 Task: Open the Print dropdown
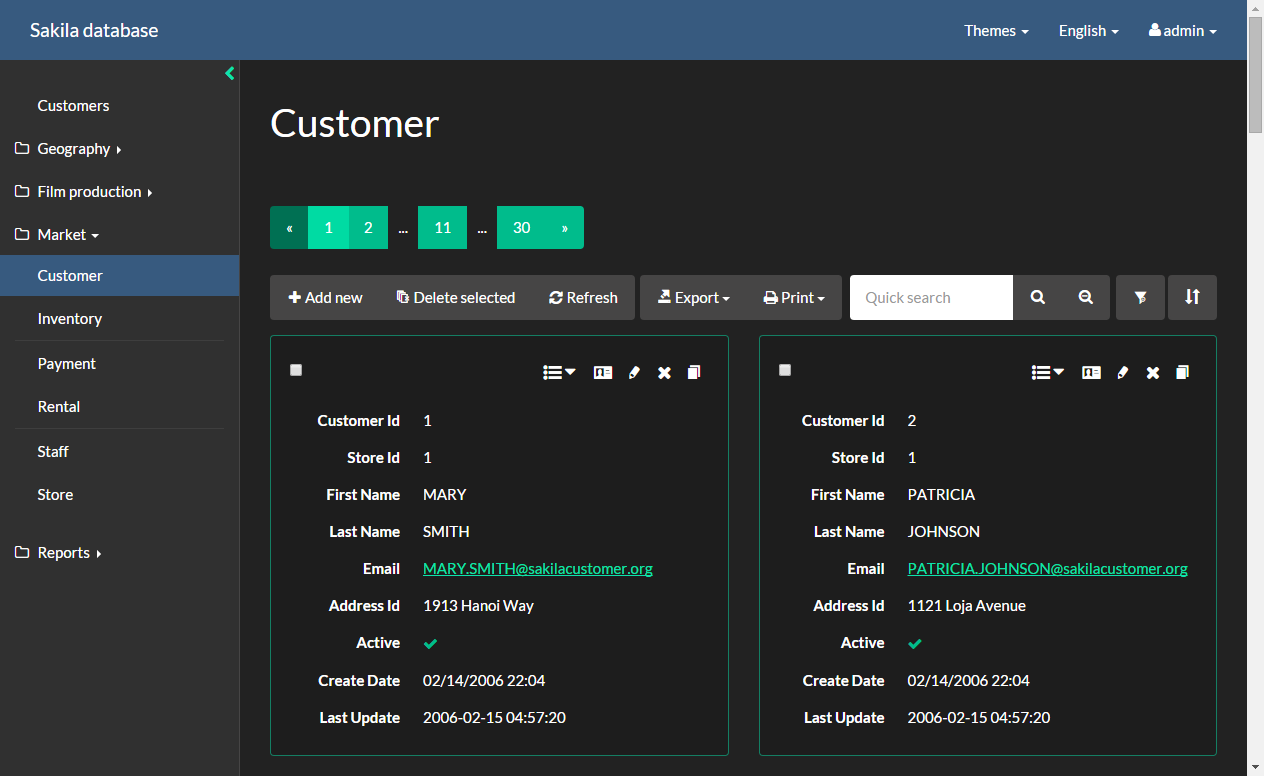pos(794,298)
